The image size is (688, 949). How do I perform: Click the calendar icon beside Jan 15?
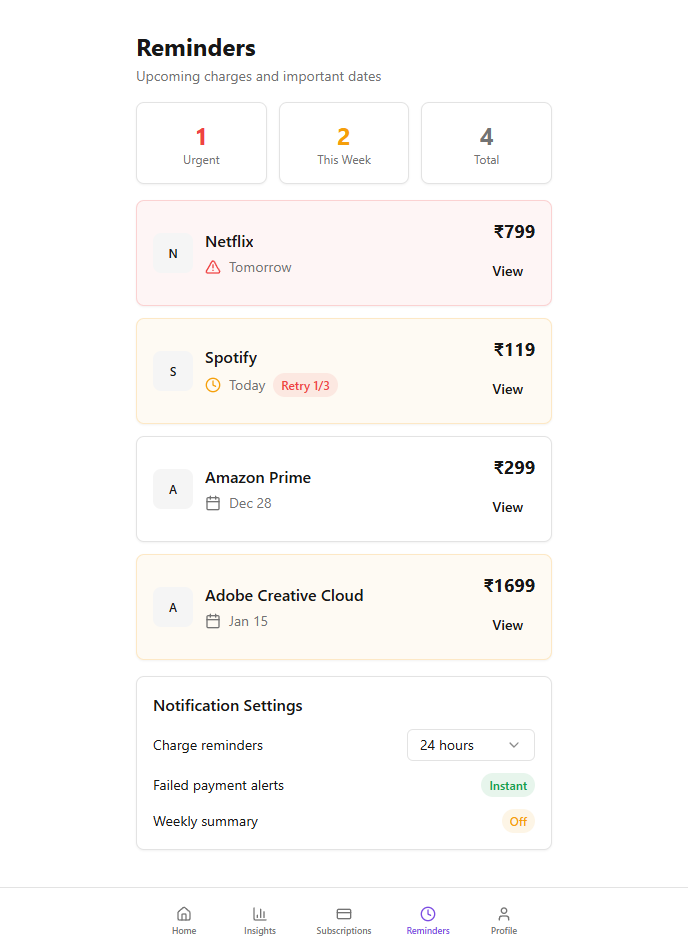213,621
